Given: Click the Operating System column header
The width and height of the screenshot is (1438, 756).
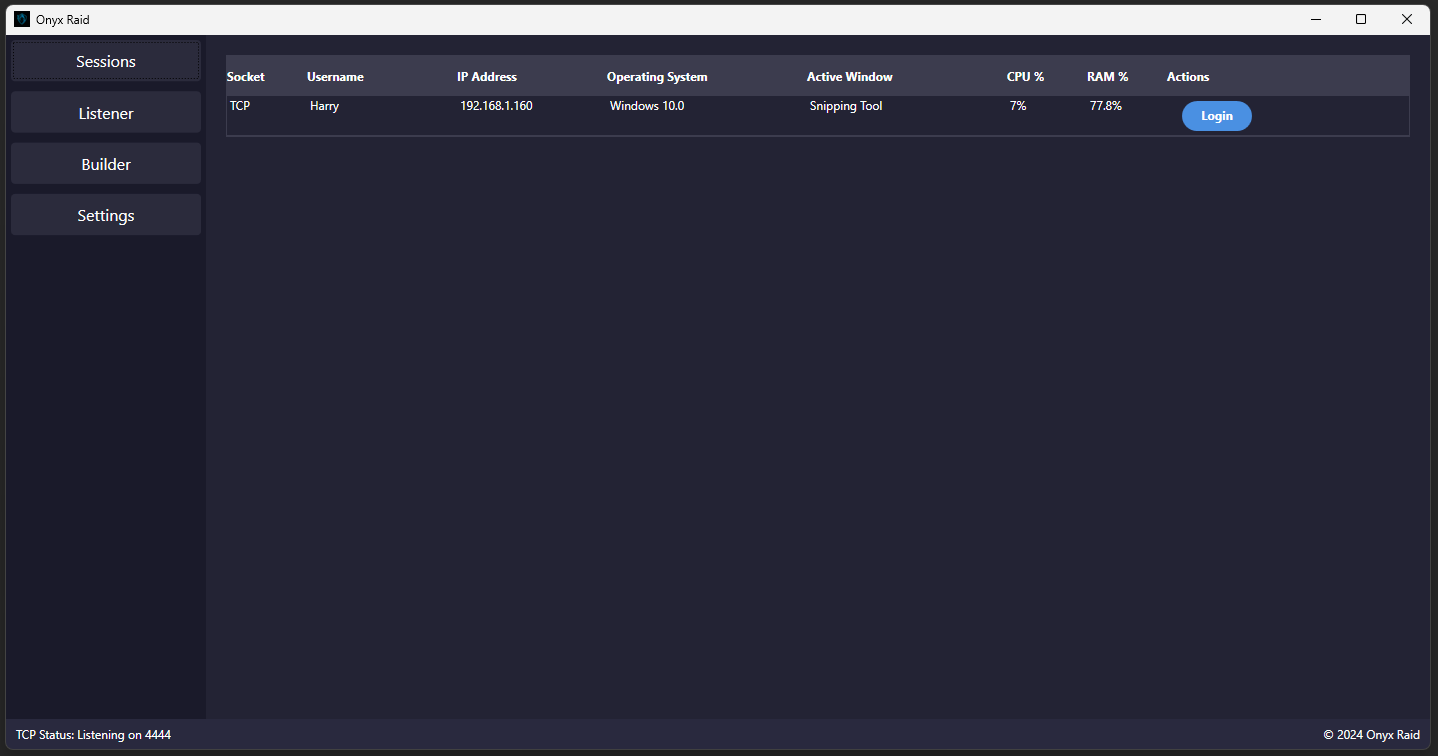Looking at the screenshot, I should 657,76.
